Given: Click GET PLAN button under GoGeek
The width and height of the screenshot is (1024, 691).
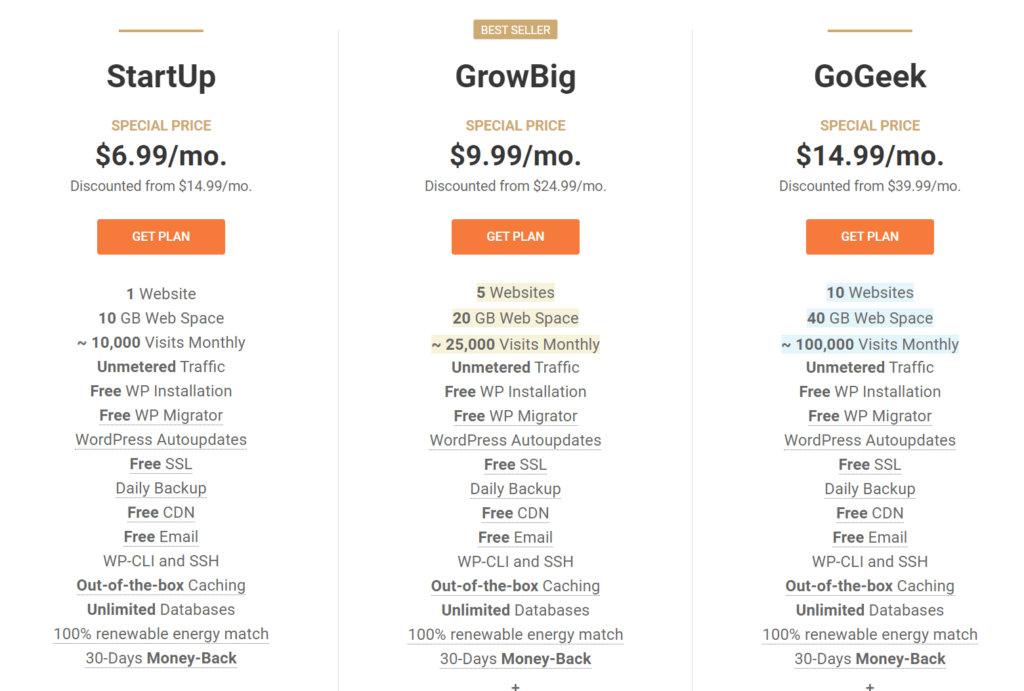Looking at the screenshot, I should [x=869, y=237].
